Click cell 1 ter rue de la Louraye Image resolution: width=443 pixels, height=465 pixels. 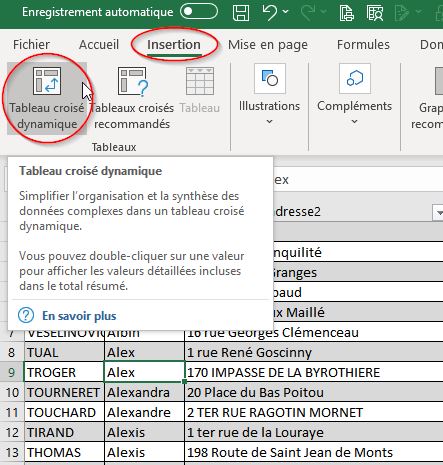pyautogui.click(x=314, y=432)
